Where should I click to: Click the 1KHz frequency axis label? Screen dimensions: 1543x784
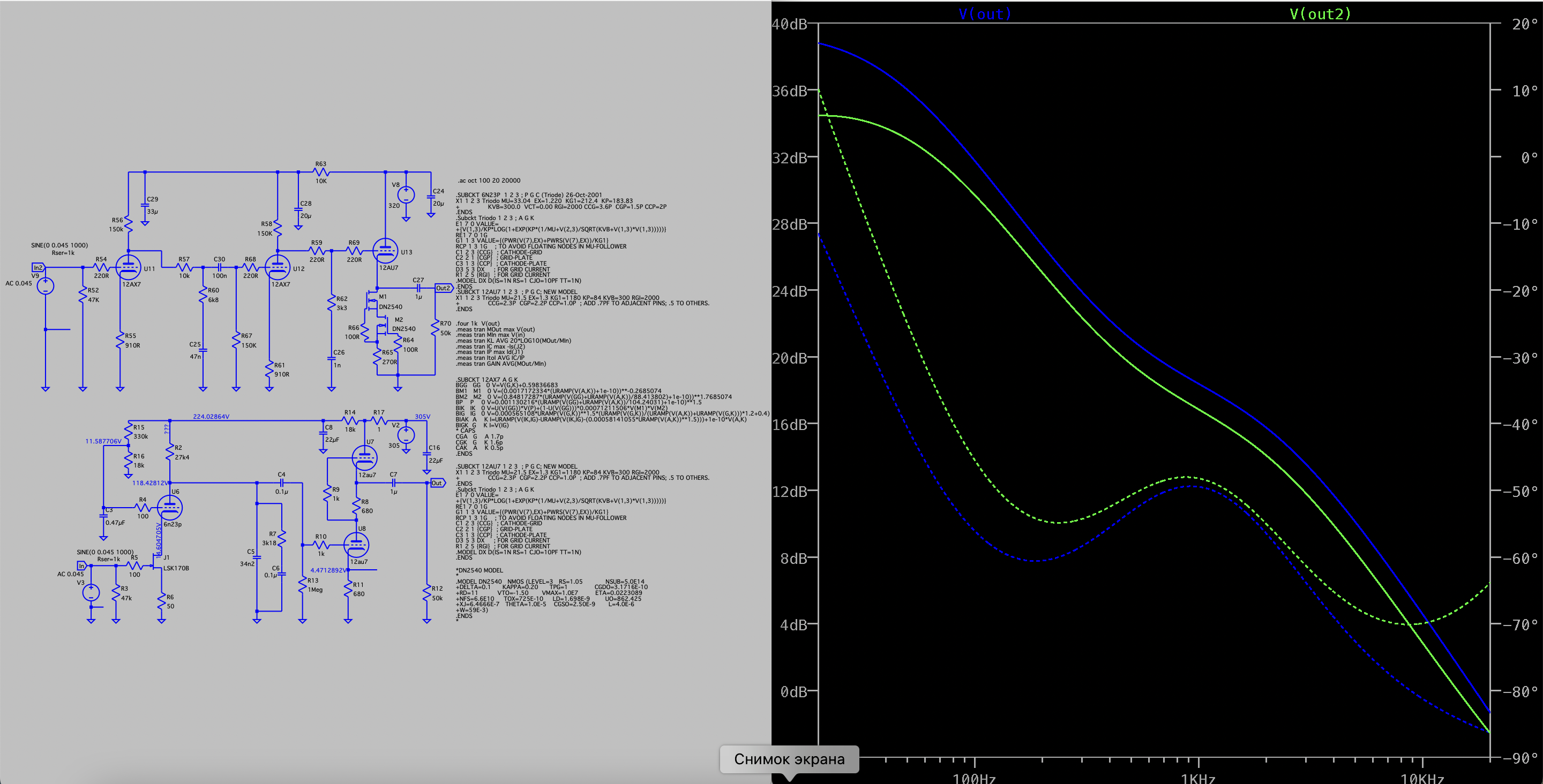pyautogui.click(x=1197, y=778)
